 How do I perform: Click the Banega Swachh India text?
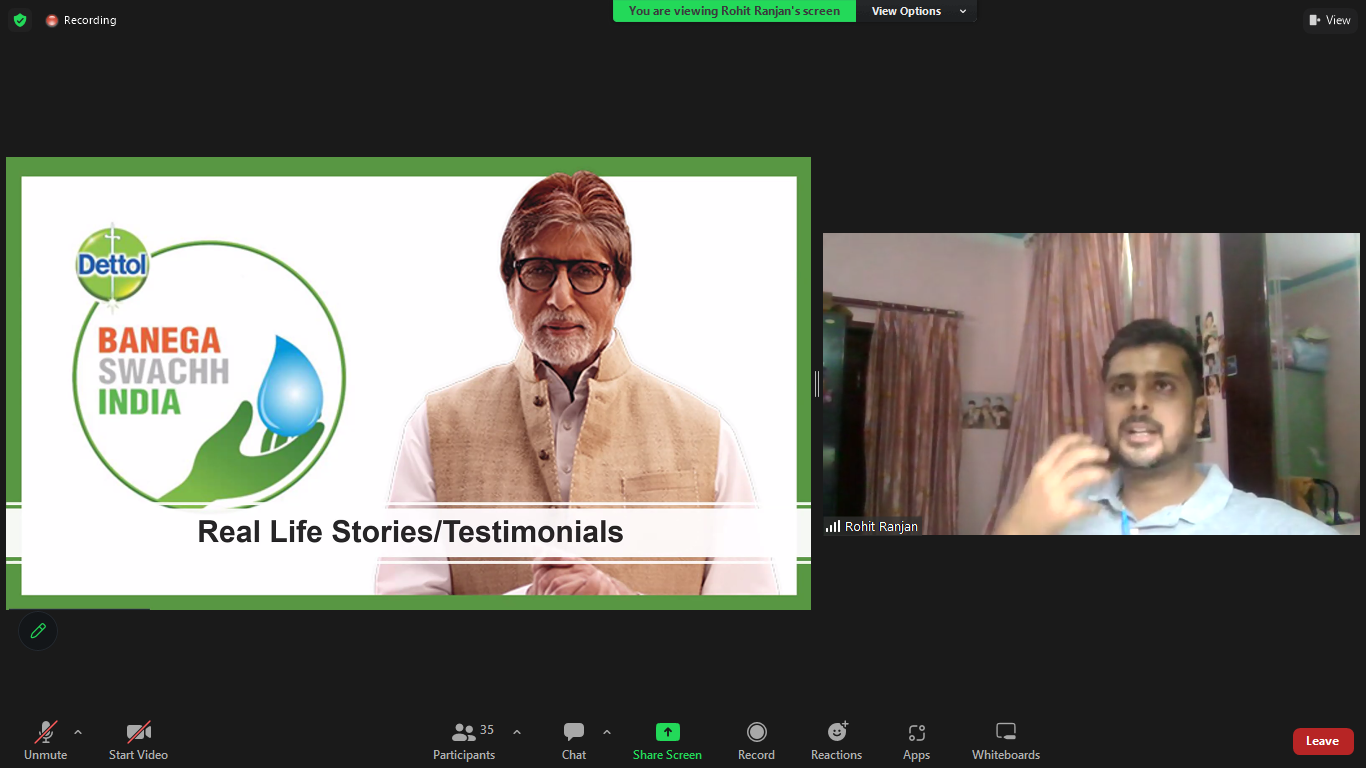pos(163,371)
